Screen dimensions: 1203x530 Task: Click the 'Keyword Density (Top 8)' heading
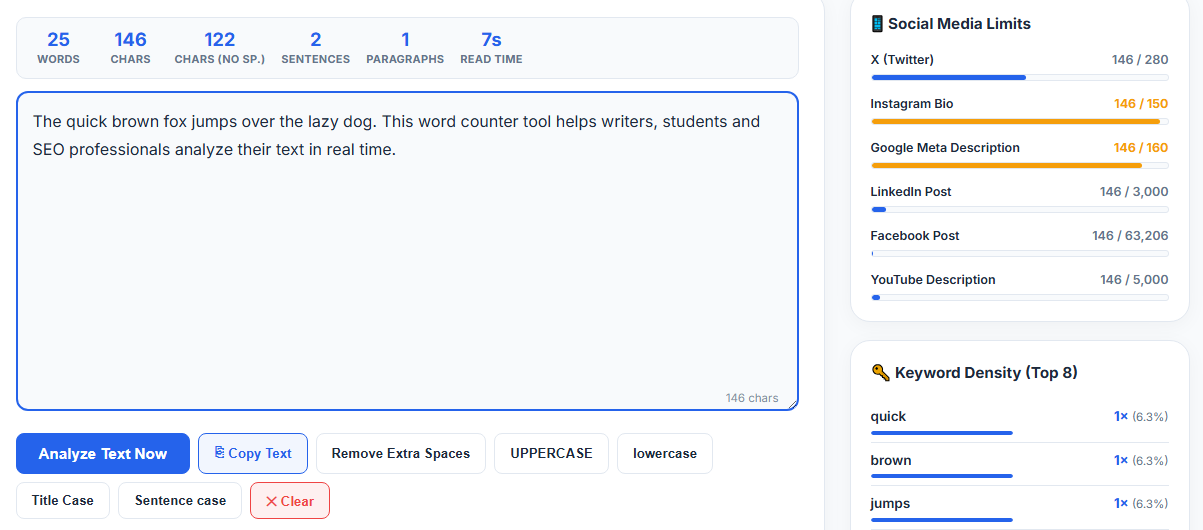(986, 372)
